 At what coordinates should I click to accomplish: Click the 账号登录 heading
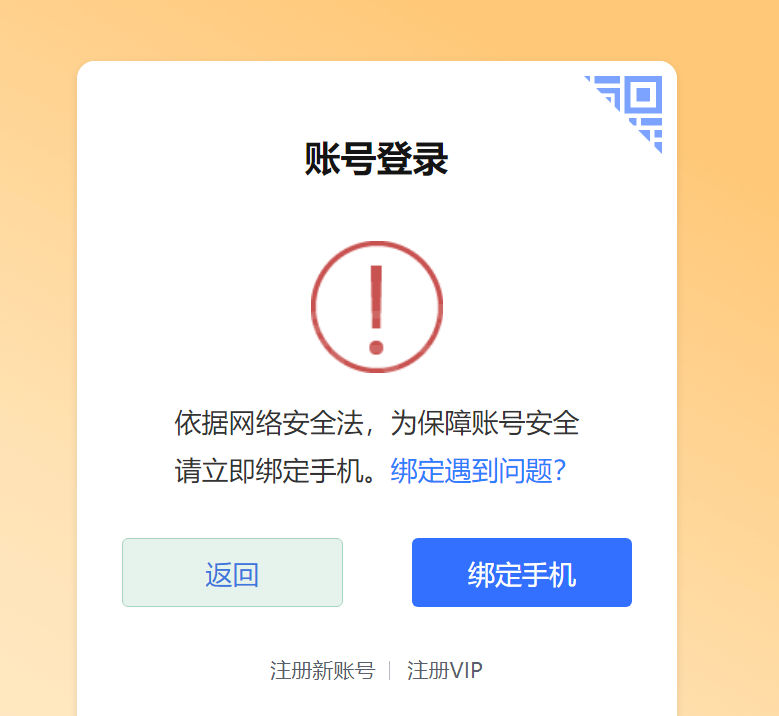coord(377,159)
